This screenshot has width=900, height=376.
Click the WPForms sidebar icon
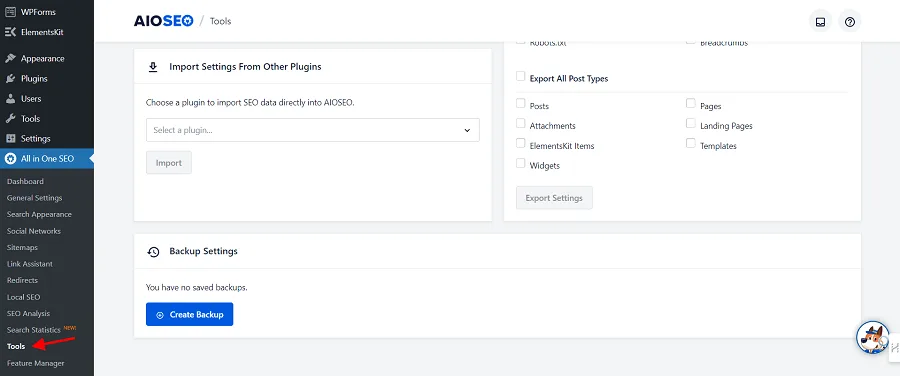[x=10, y=12]
